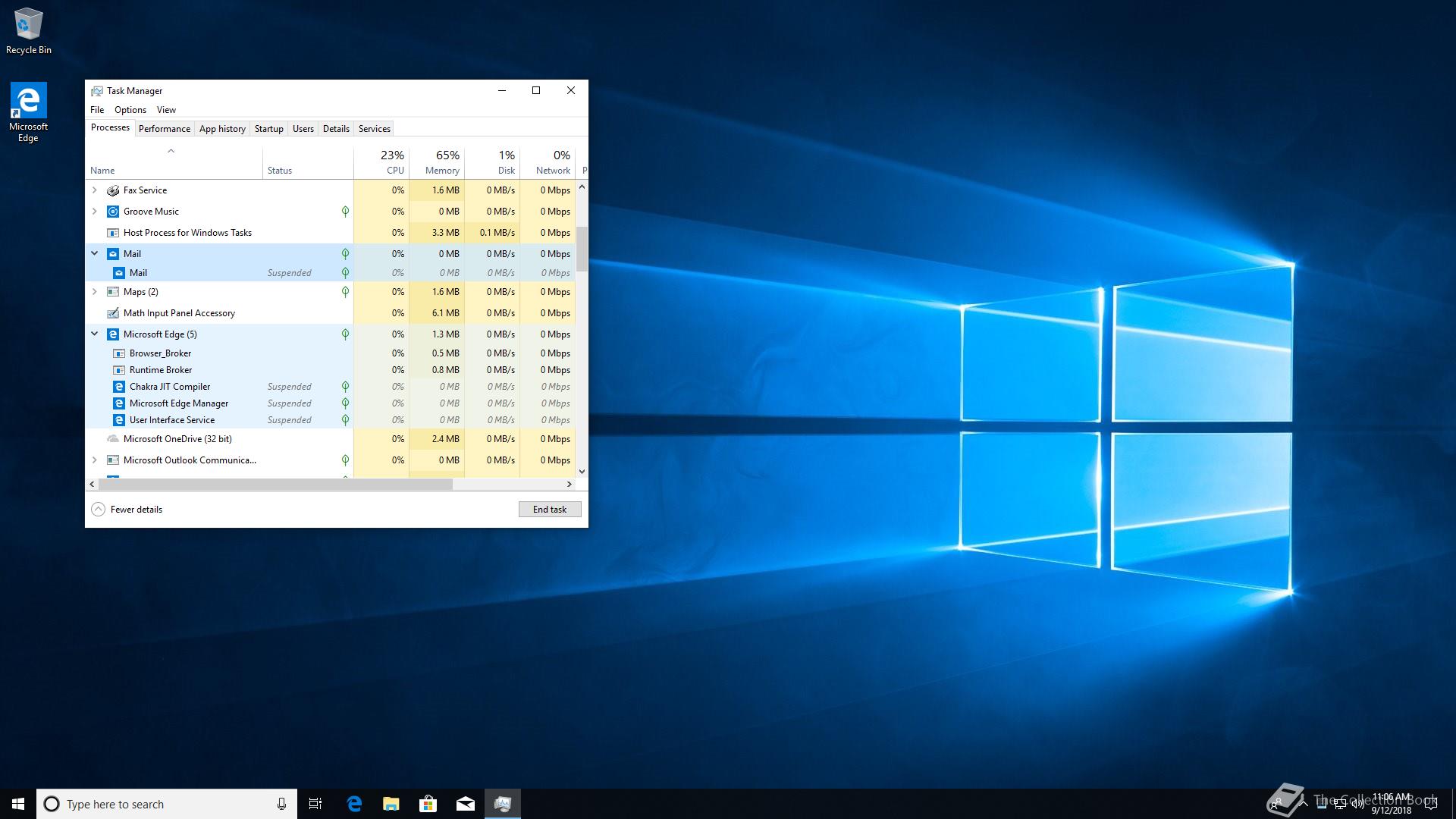The height and width of the screenshot is (819, 1456).
Task: Open Microsoft Store from the taskbar
Action: coord(428,804)
